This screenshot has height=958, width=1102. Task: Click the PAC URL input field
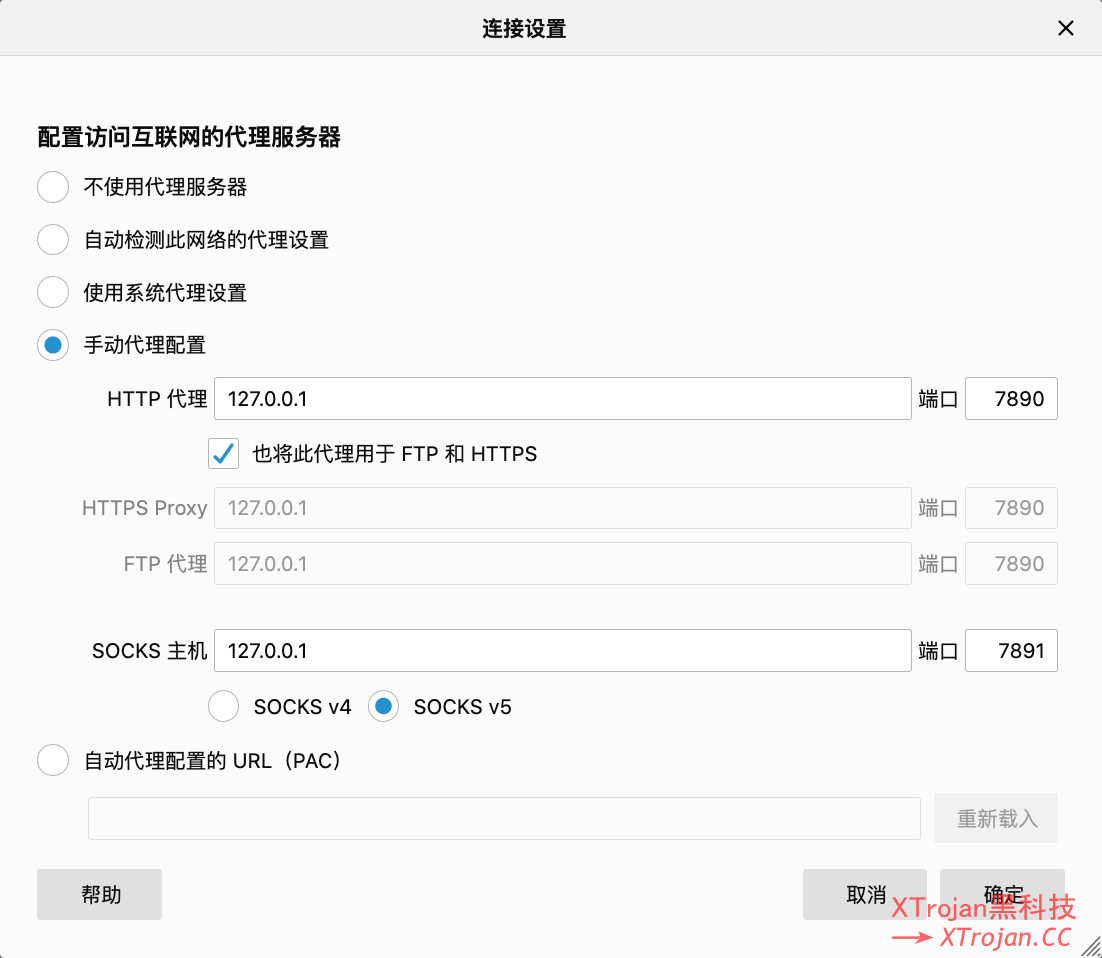[x=504, y=818]
